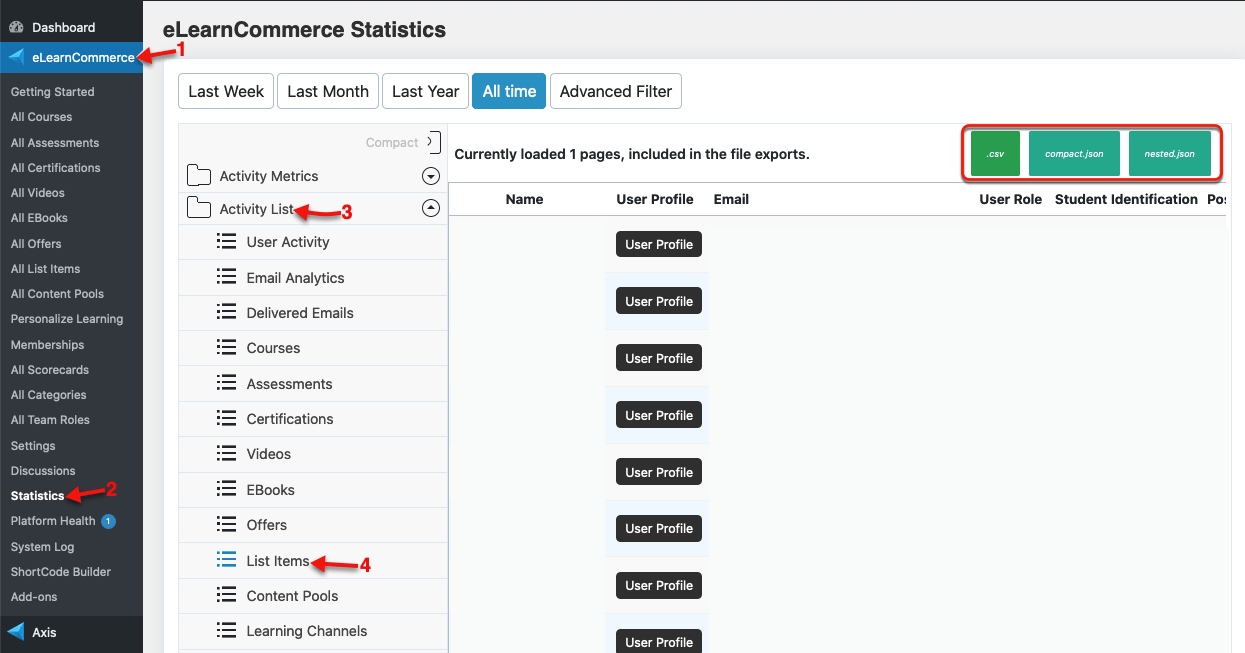Select User Activity in the Activity List
Image resolution: width=1245 pixels, height=653 pixels.
tap(313, 242)
